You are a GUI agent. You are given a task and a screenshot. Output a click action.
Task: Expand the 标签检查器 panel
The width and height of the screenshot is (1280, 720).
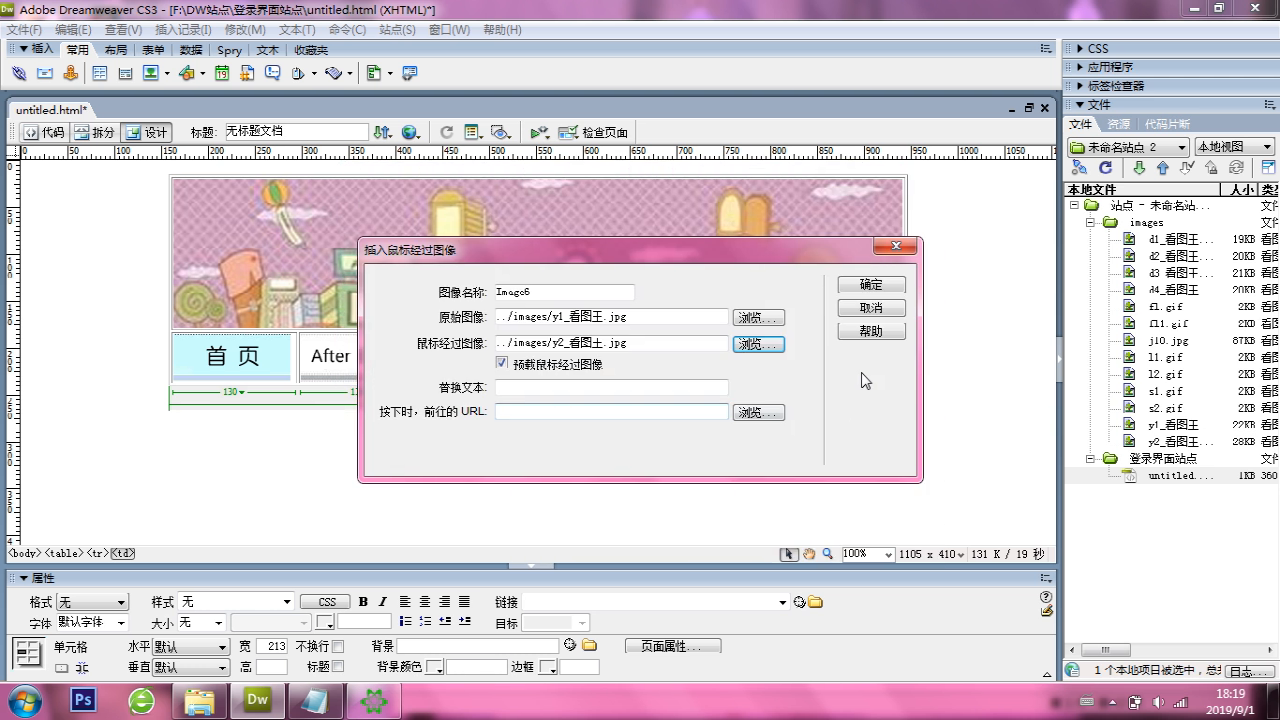(1079, 86)
